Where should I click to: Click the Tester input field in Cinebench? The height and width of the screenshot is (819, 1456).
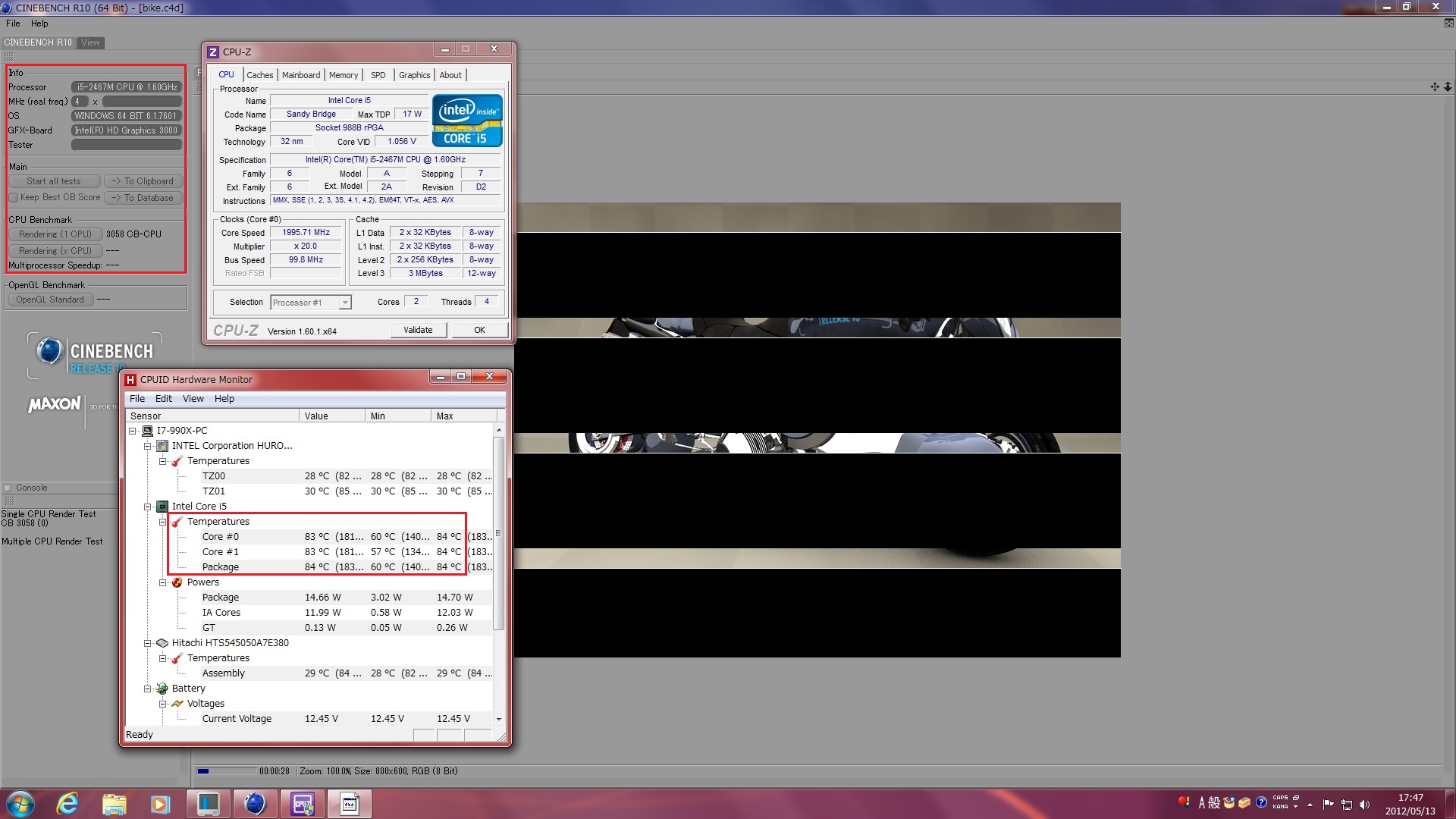pyautogui.click(x=127, y=145)
